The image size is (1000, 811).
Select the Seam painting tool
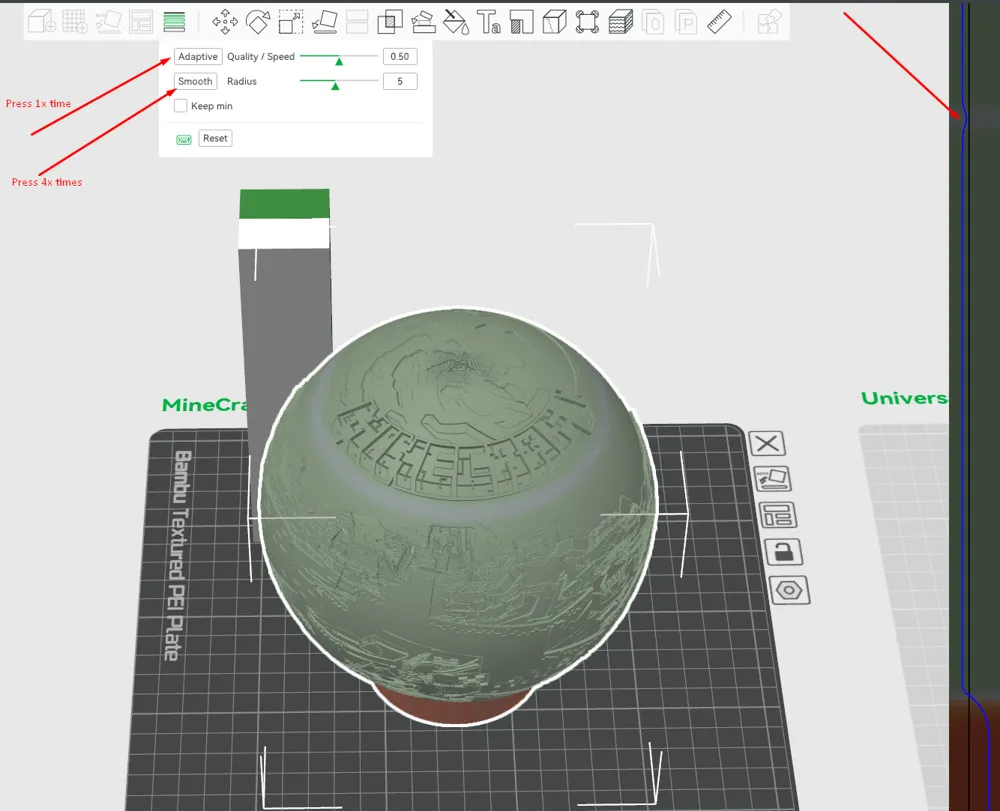click(522, 22)
